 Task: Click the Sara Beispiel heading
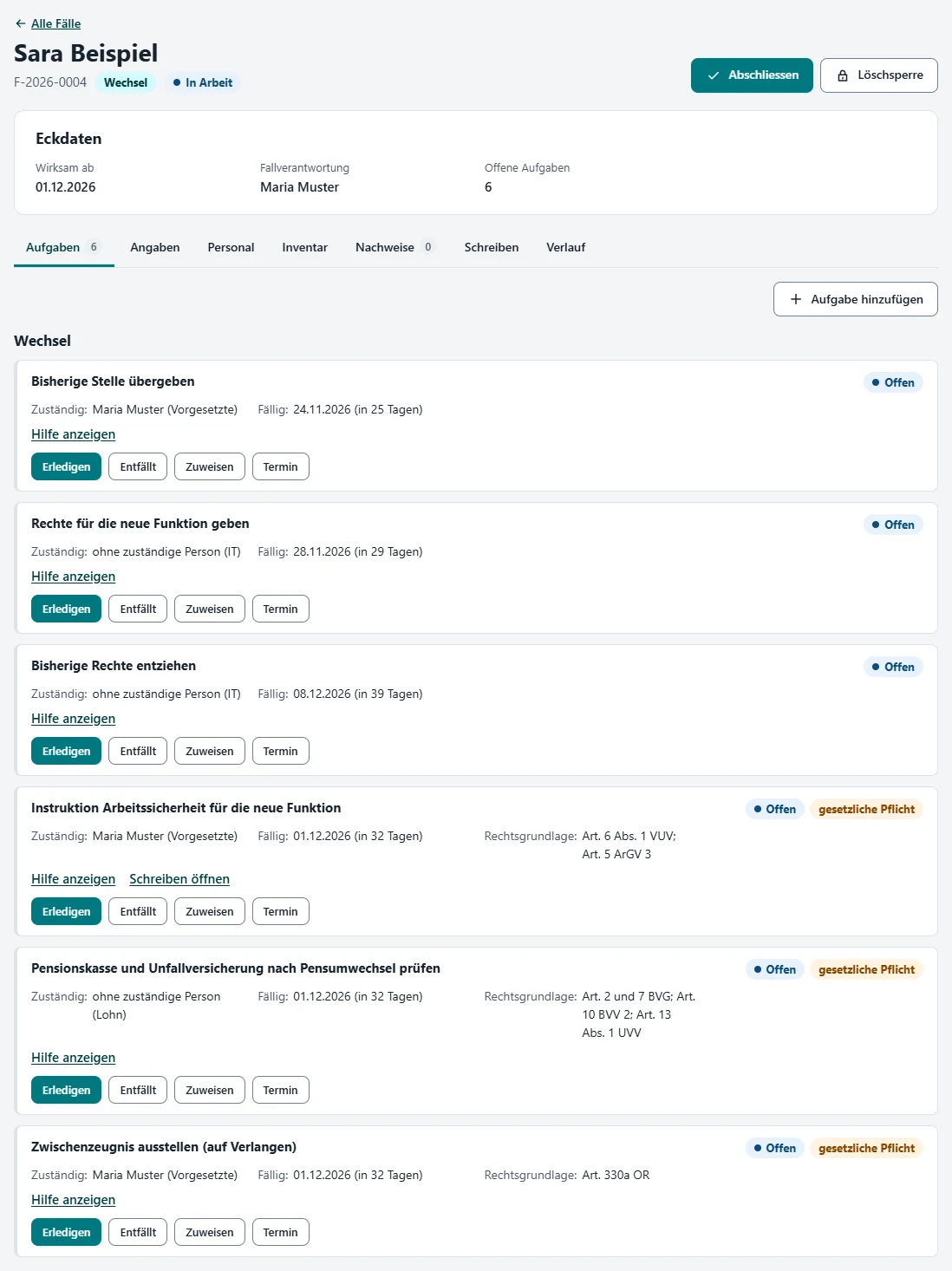[x=86, y=54]
